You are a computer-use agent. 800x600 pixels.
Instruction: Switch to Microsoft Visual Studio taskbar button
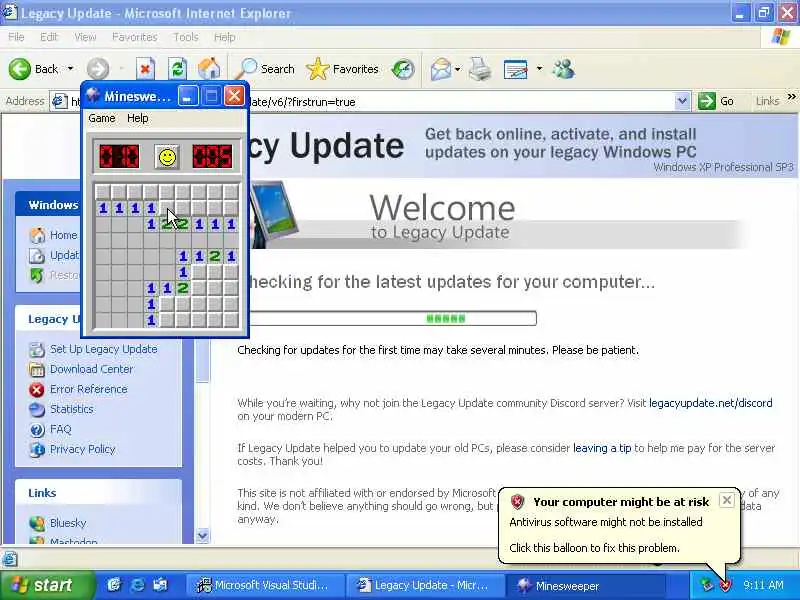[264, 585]
